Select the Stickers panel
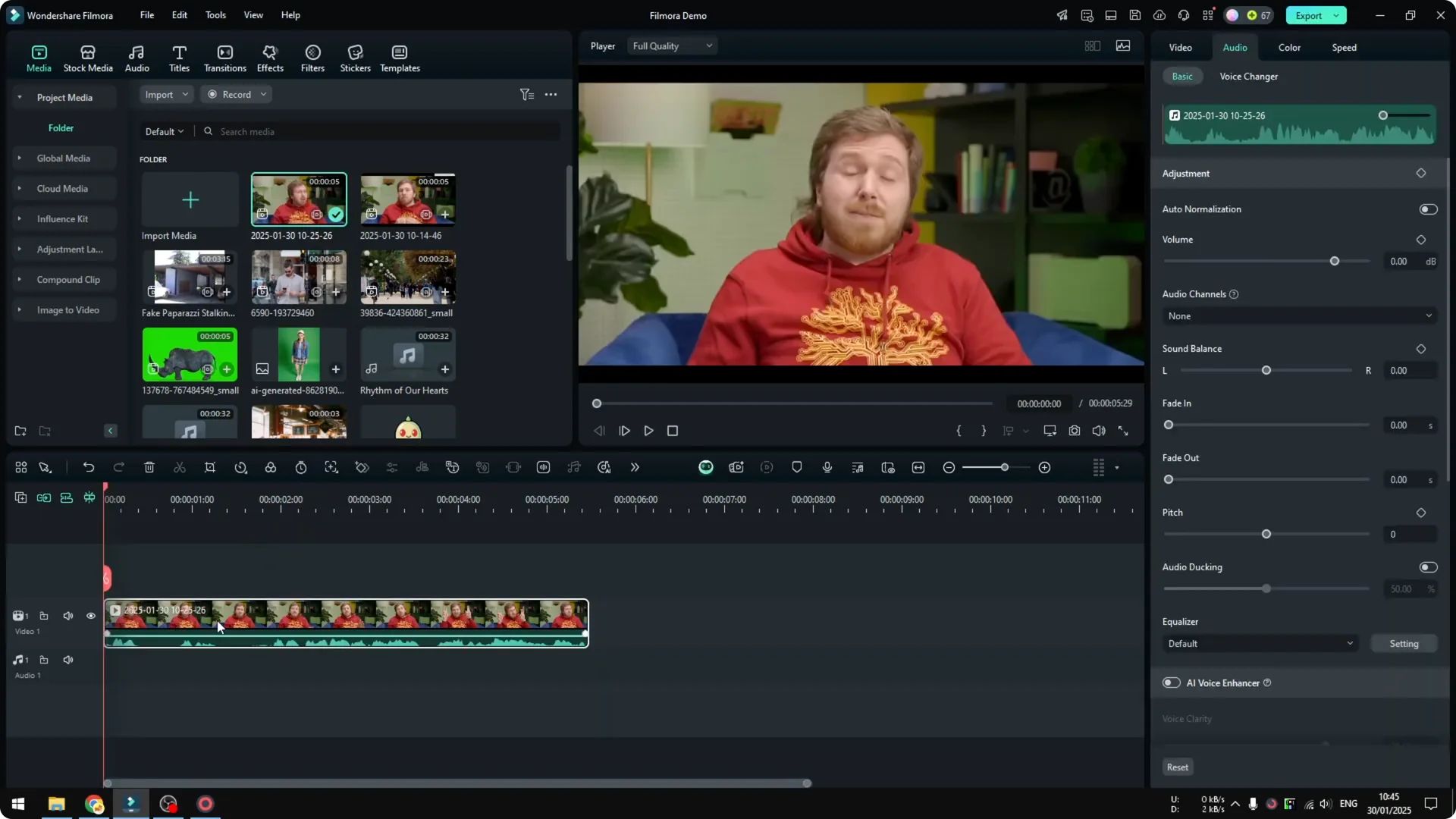1456x819 pixels. [x=355, y=58]
